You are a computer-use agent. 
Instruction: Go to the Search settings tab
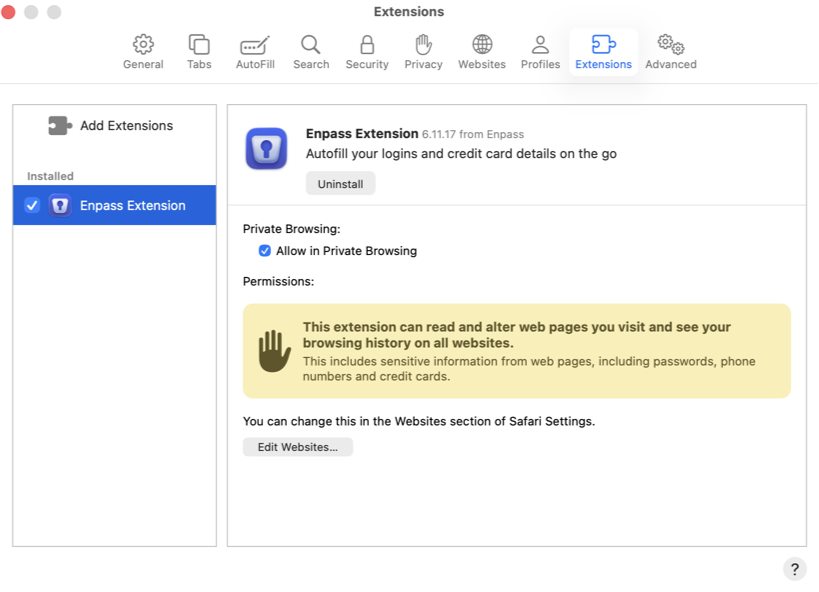(x=311, y=52)
